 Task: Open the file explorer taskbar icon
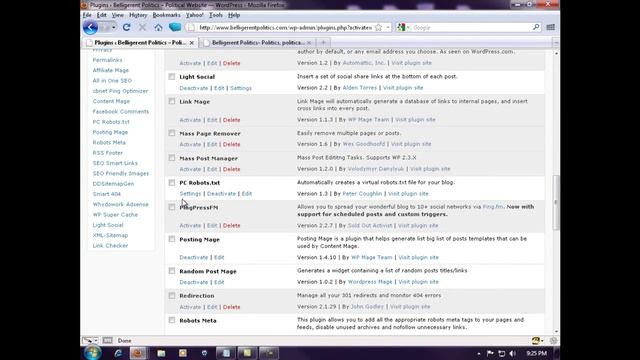pos(161,353)
